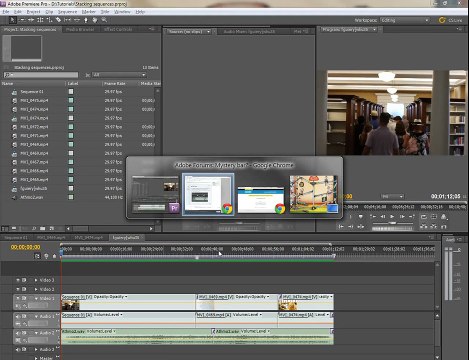The width and height of the screenshot is (469, 360).
Task: Switch to the Media Browser tab
Action: click(x=80, y=29)
